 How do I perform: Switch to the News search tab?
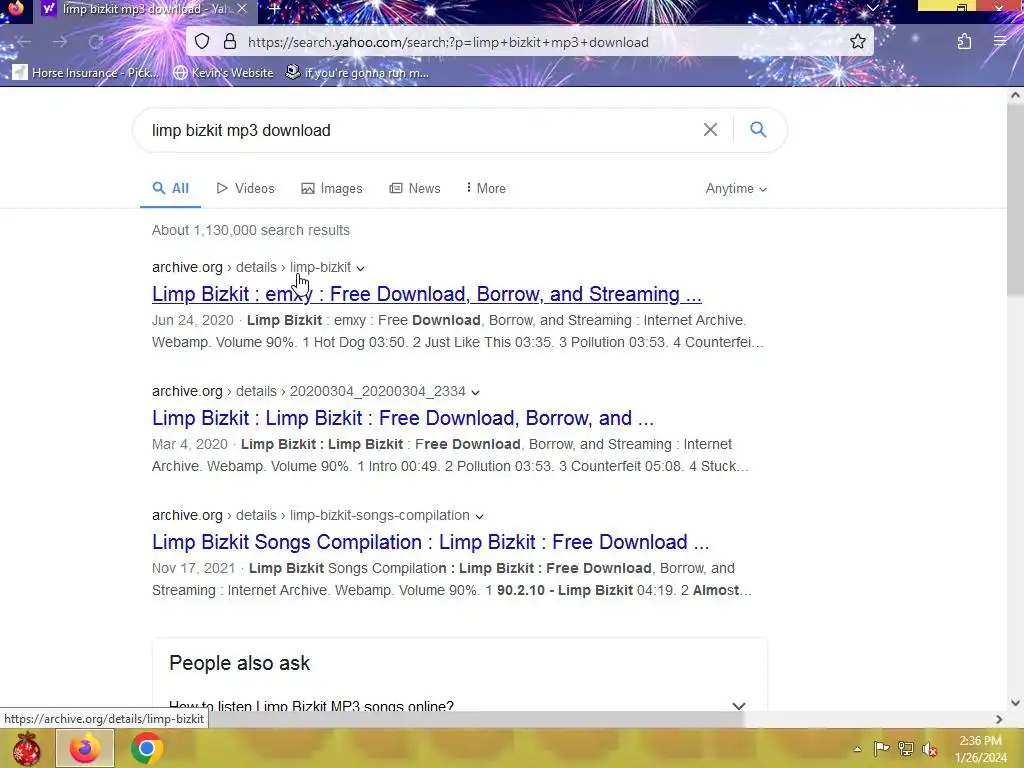415,188
